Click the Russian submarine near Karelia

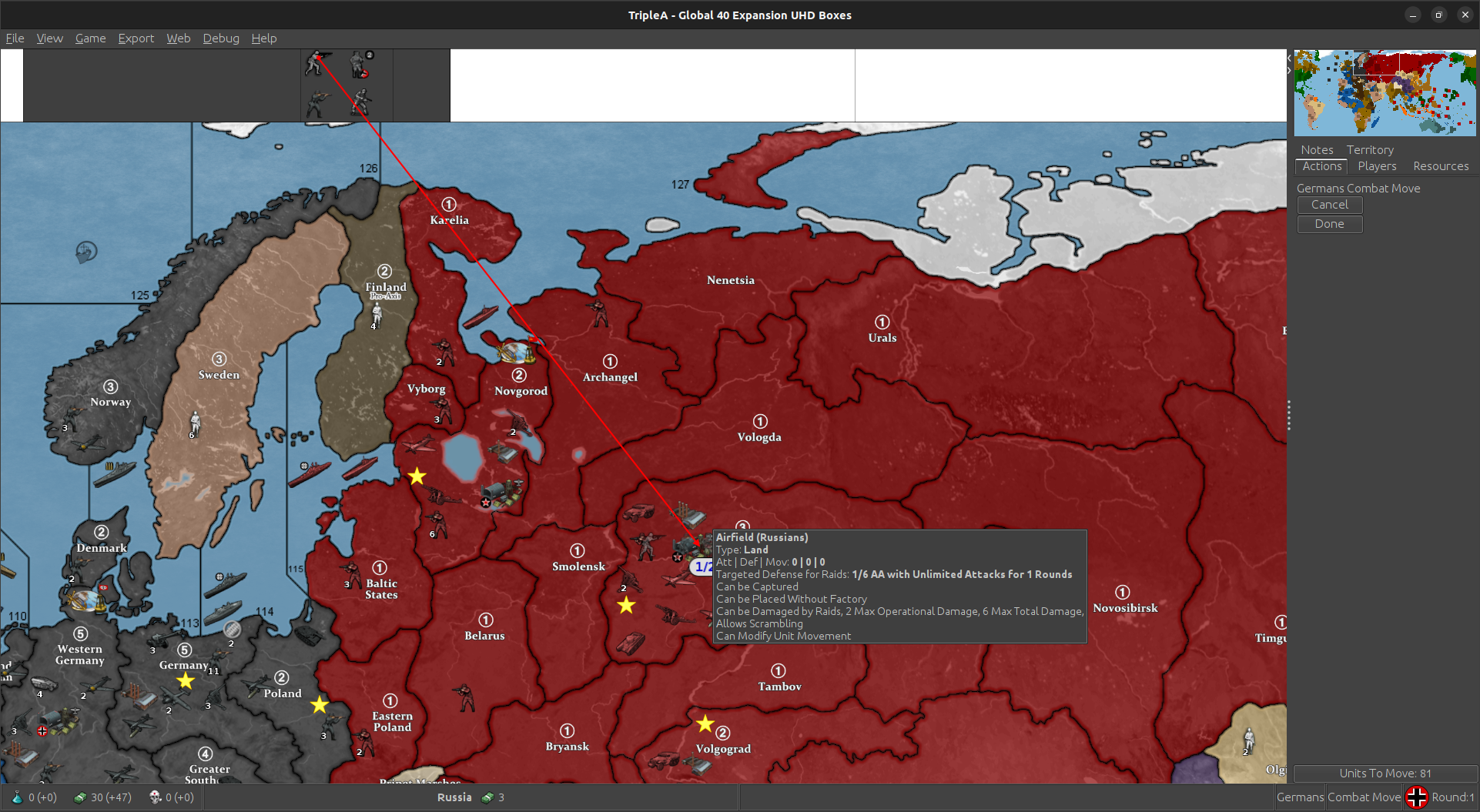click(480, 316)
